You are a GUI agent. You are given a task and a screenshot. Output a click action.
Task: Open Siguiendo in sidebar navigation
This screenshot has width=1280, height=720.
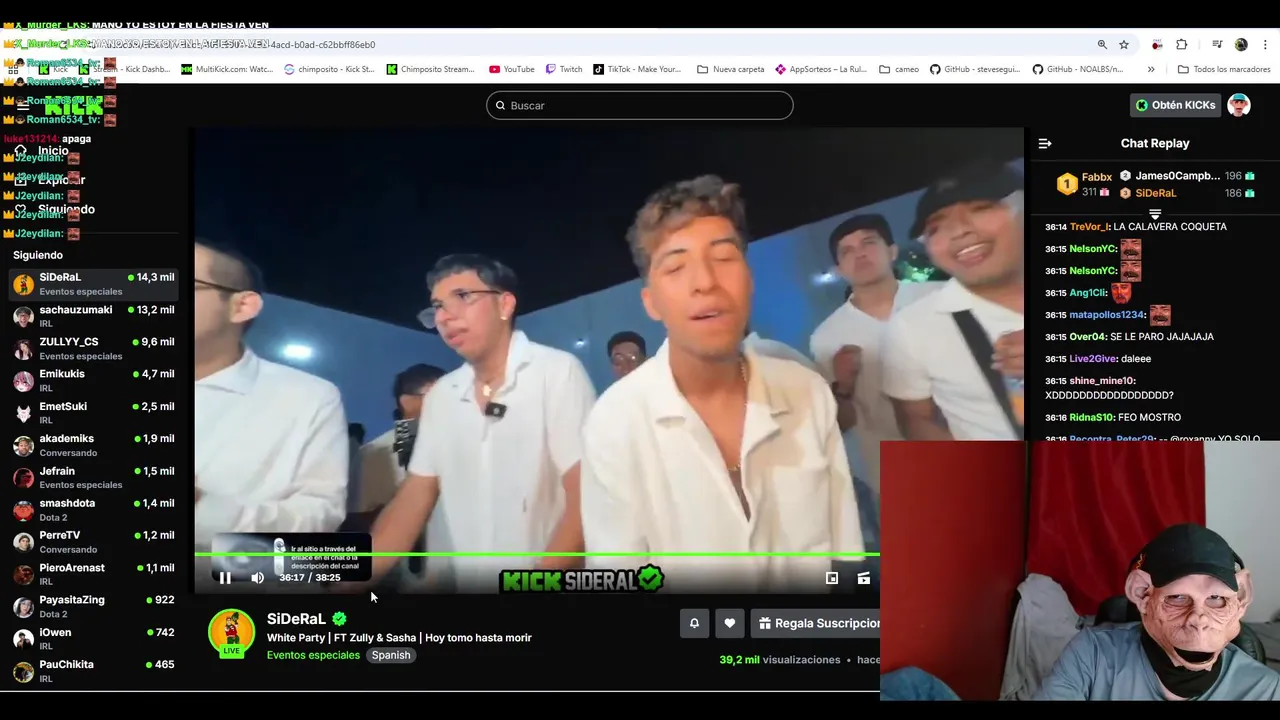pyautogui.click(x=66, y=209)
